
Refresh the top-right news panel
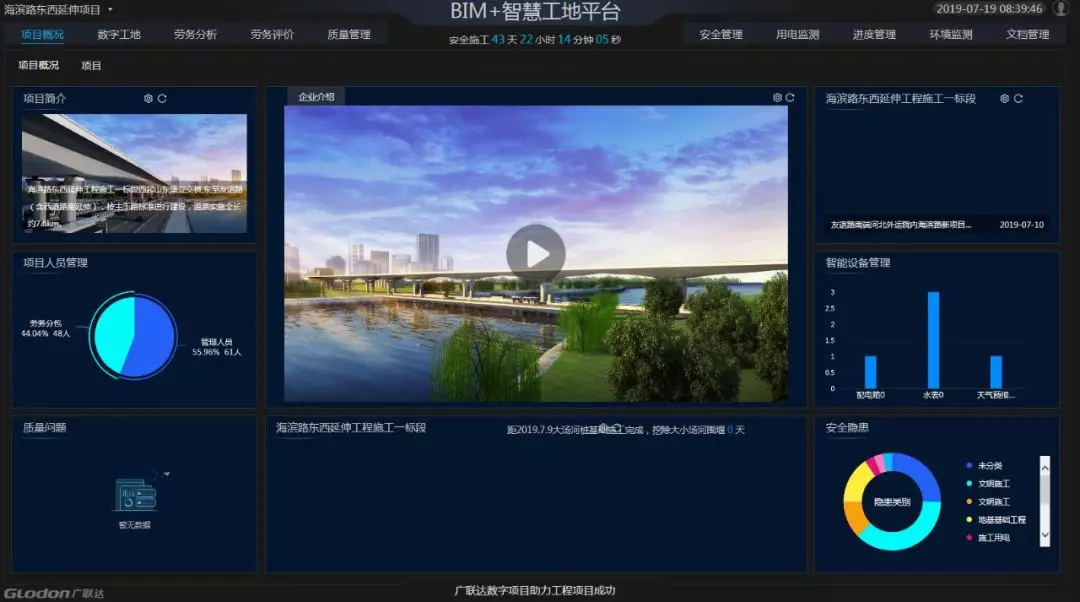coord(1018,99)
